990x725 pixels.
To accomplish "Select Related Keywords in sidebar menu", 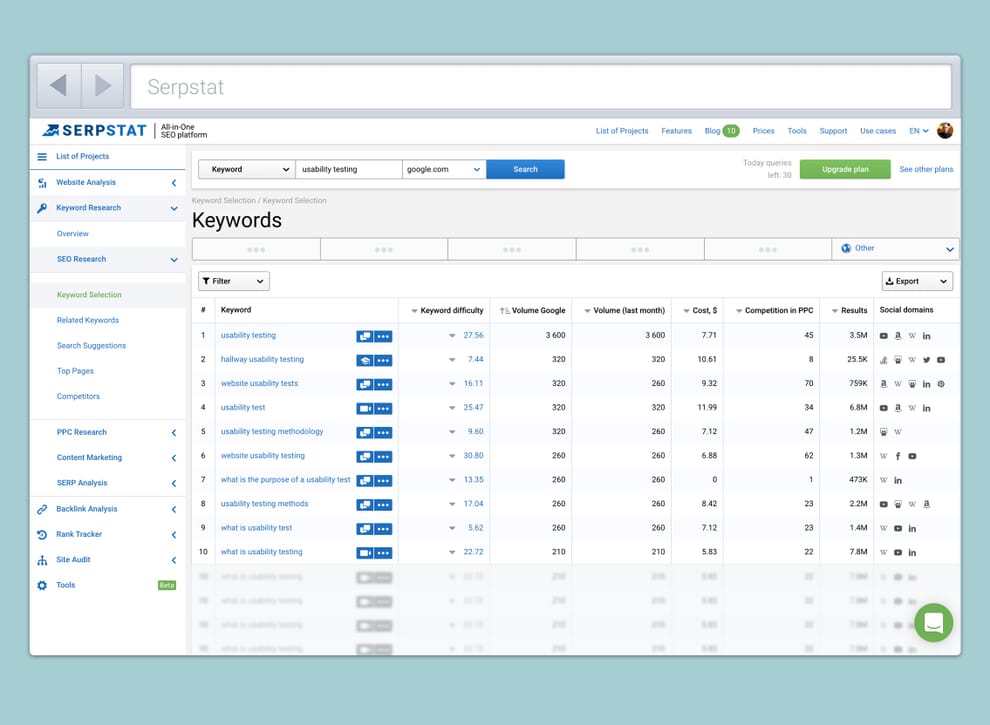I will 88,321.
